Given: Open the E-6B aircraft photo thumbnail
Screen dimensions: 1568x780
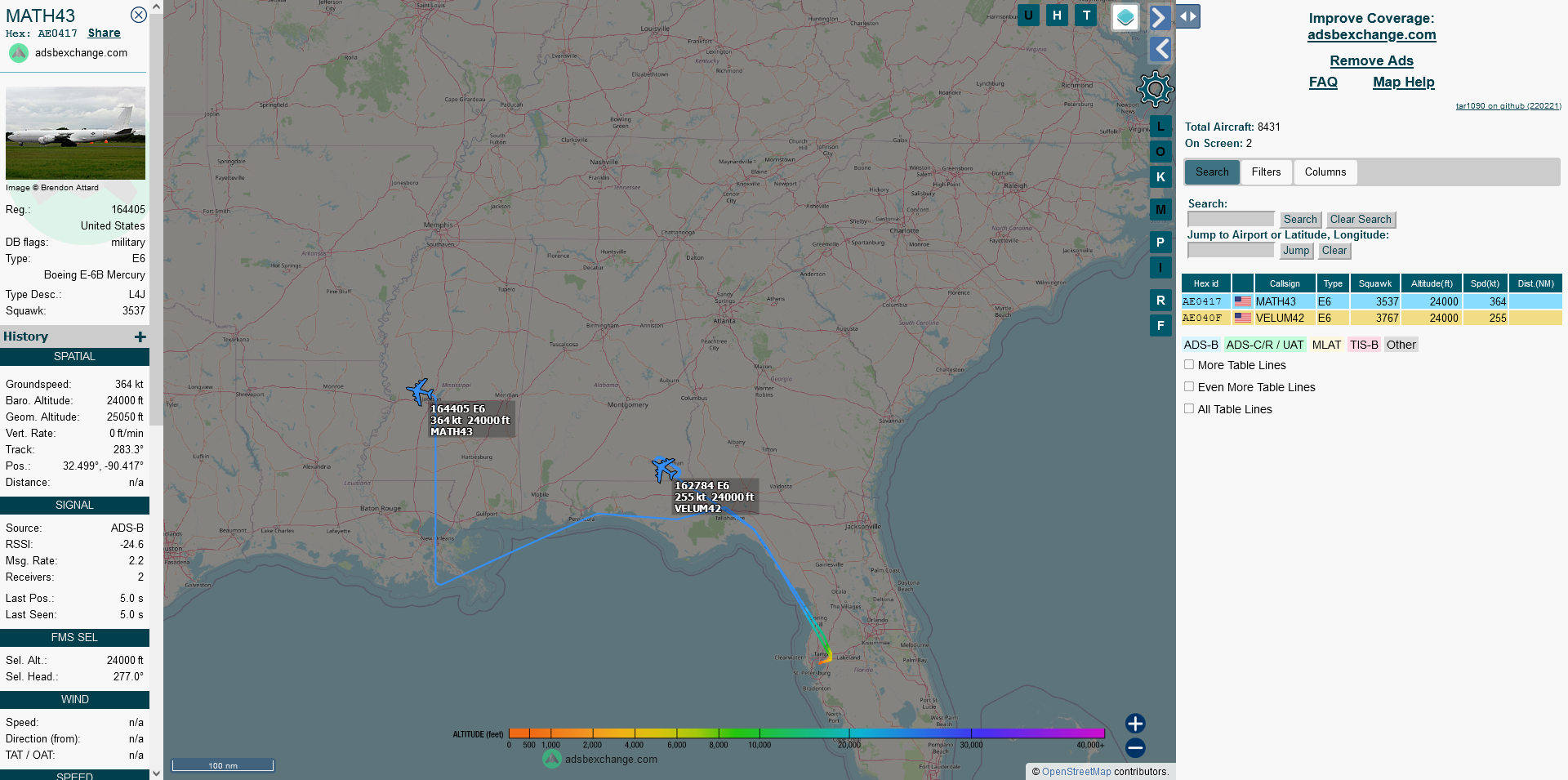Looking at the screenshot, I should pos(75,133).
